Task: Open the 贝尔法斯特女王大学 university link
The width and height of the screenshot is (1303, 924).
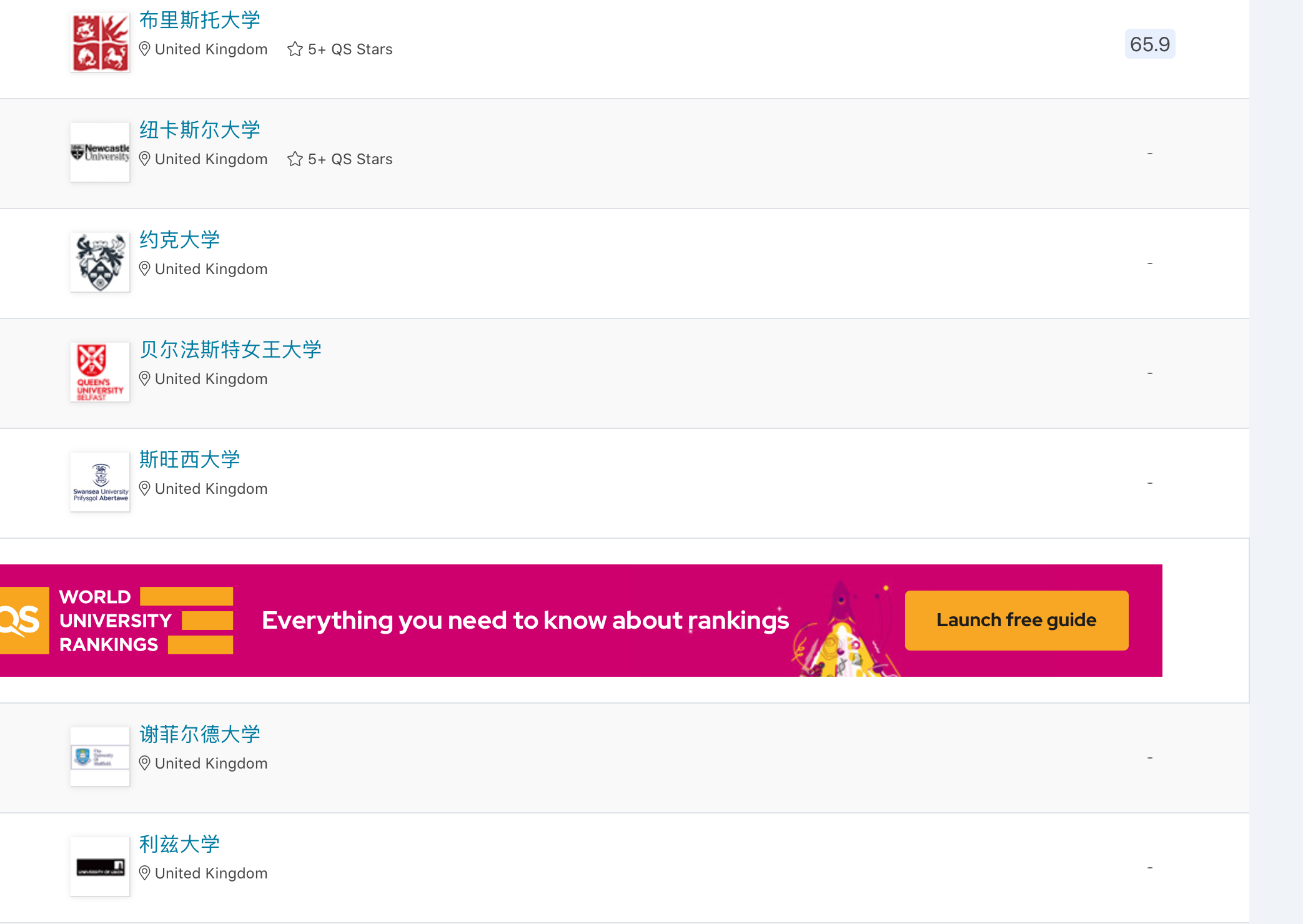Action: tap(230, 350)
